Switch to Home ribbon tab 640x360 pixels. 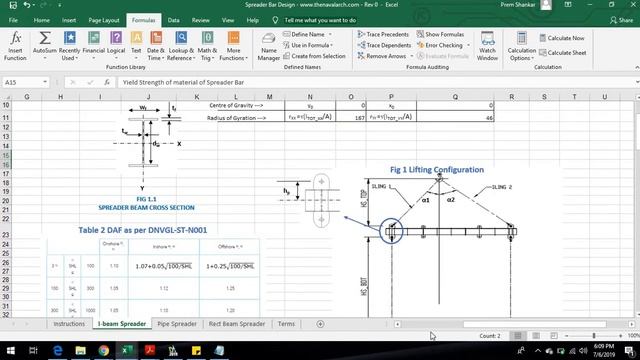pos(42,20)
